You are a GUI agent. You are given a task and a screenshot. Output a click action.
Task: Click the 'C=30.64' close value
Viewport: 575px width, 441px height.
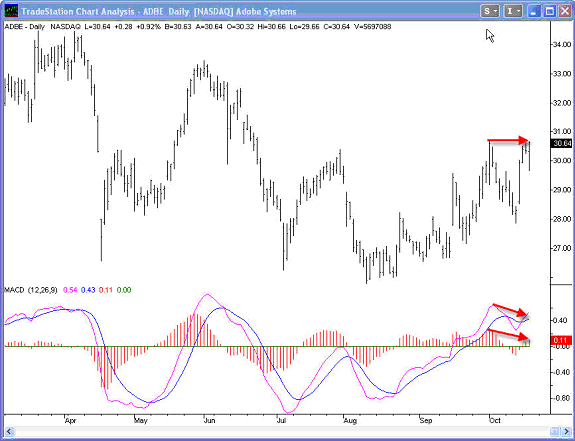pyautogui.click(x=337, y=27)
